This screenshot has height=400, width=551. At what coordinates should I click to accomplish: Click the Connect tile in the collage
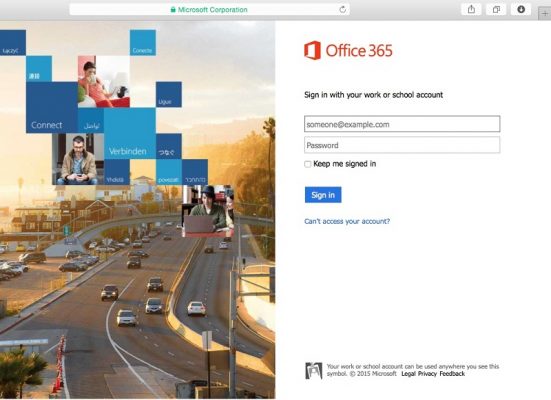(x=52, y=108)
